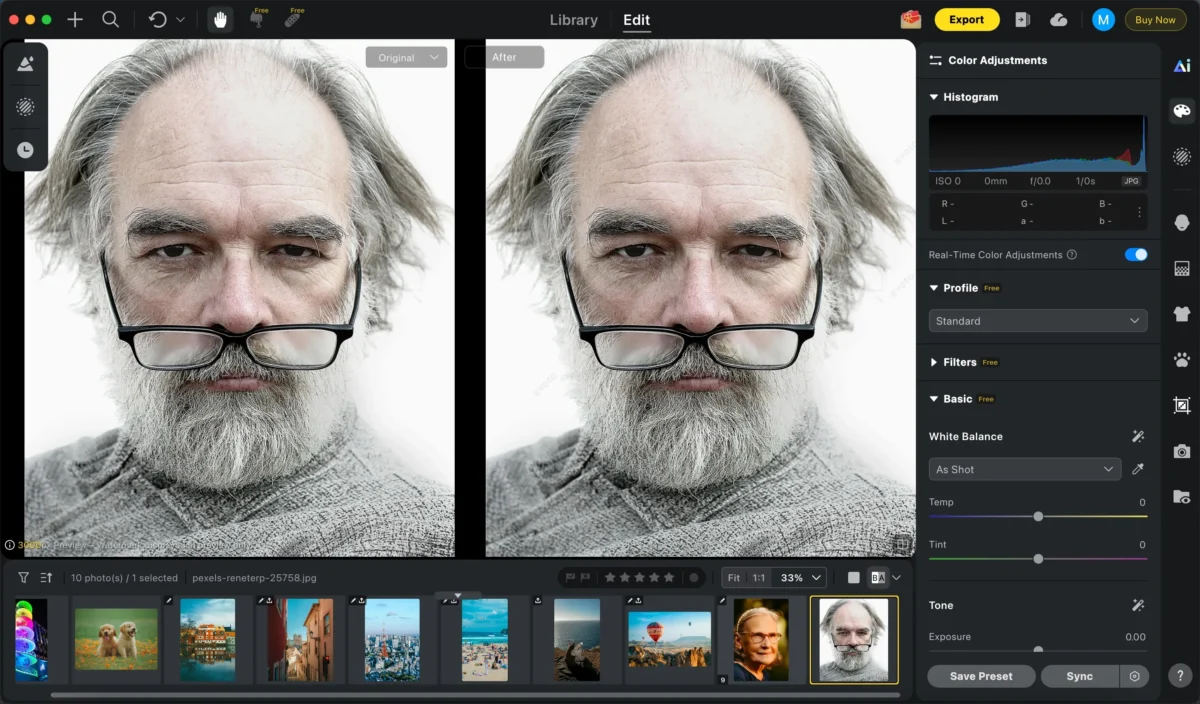Open the Original comparison dropdown

coord(406,57)
